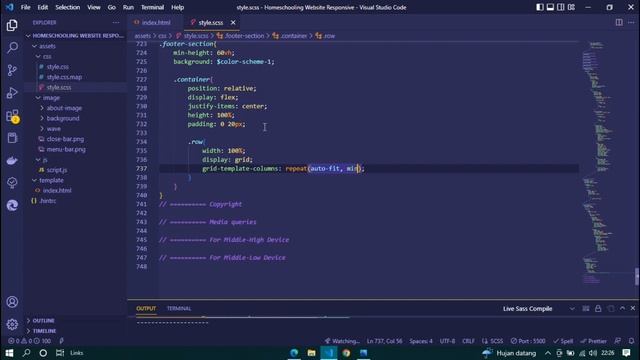Open close-bar.png in the explorer

click(65, 139)
